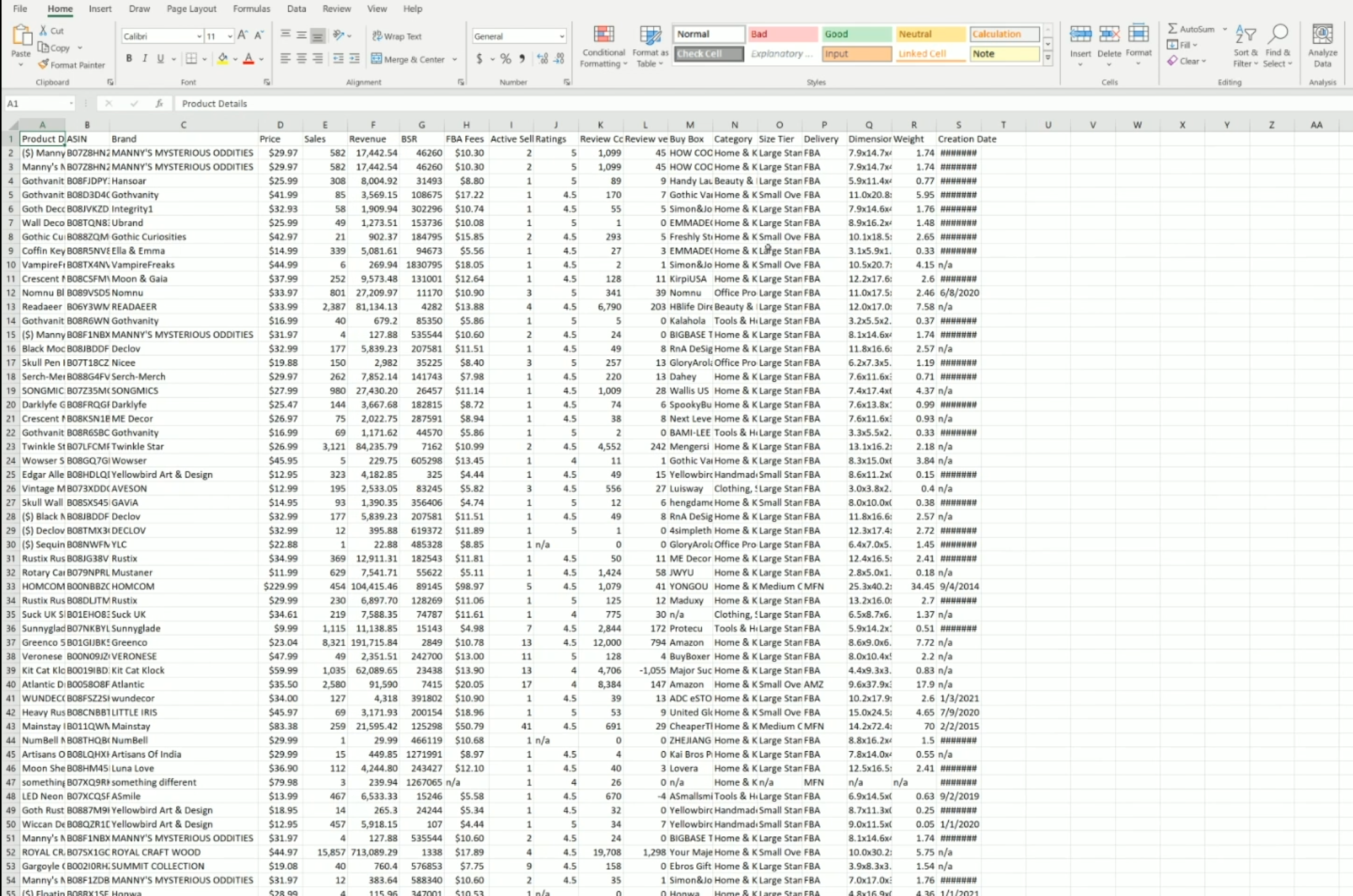This screenshot has width=1353, height=896.
Task: Click the AutoSum button
Action: [1192, 29]
